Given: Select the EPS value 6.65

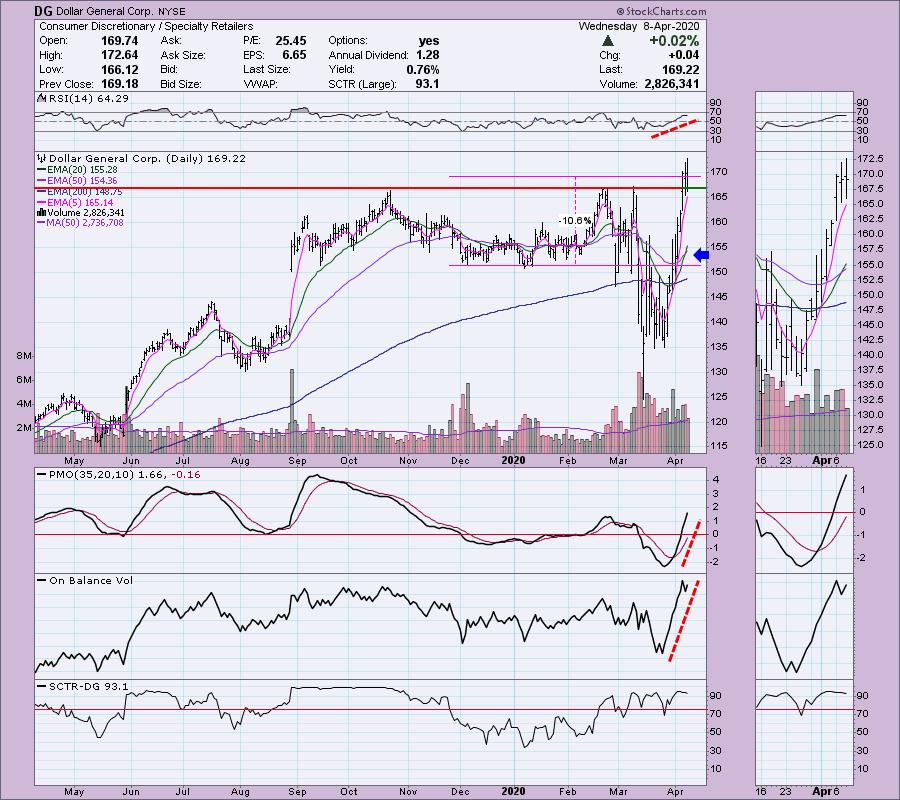Looking at the screenshot, I should 294,55.
